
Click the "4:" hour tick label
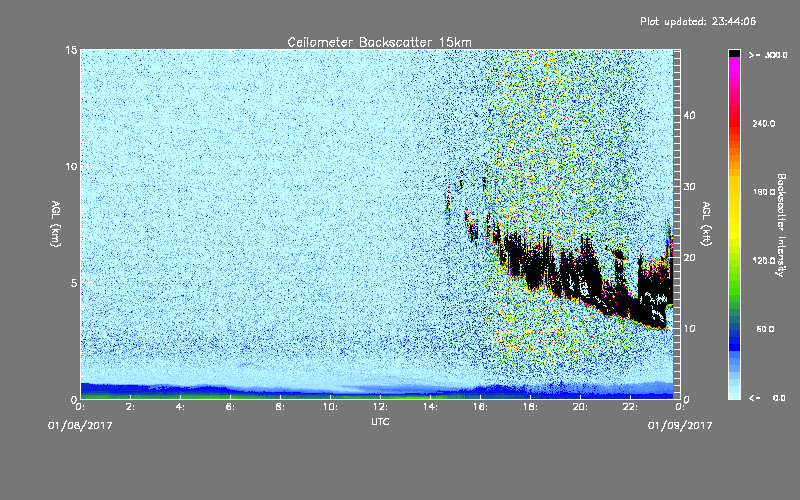pos(181,407)
